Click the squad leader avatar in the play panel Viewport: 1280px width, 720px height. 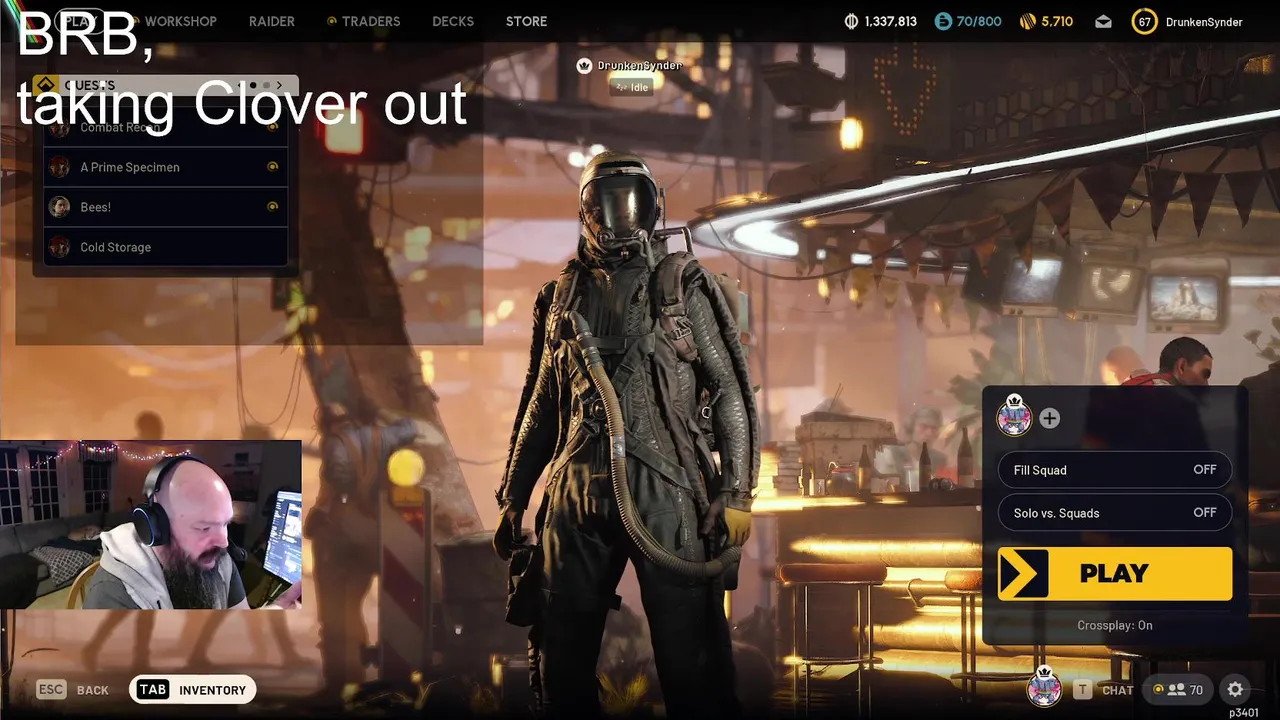click(1014, 416)
